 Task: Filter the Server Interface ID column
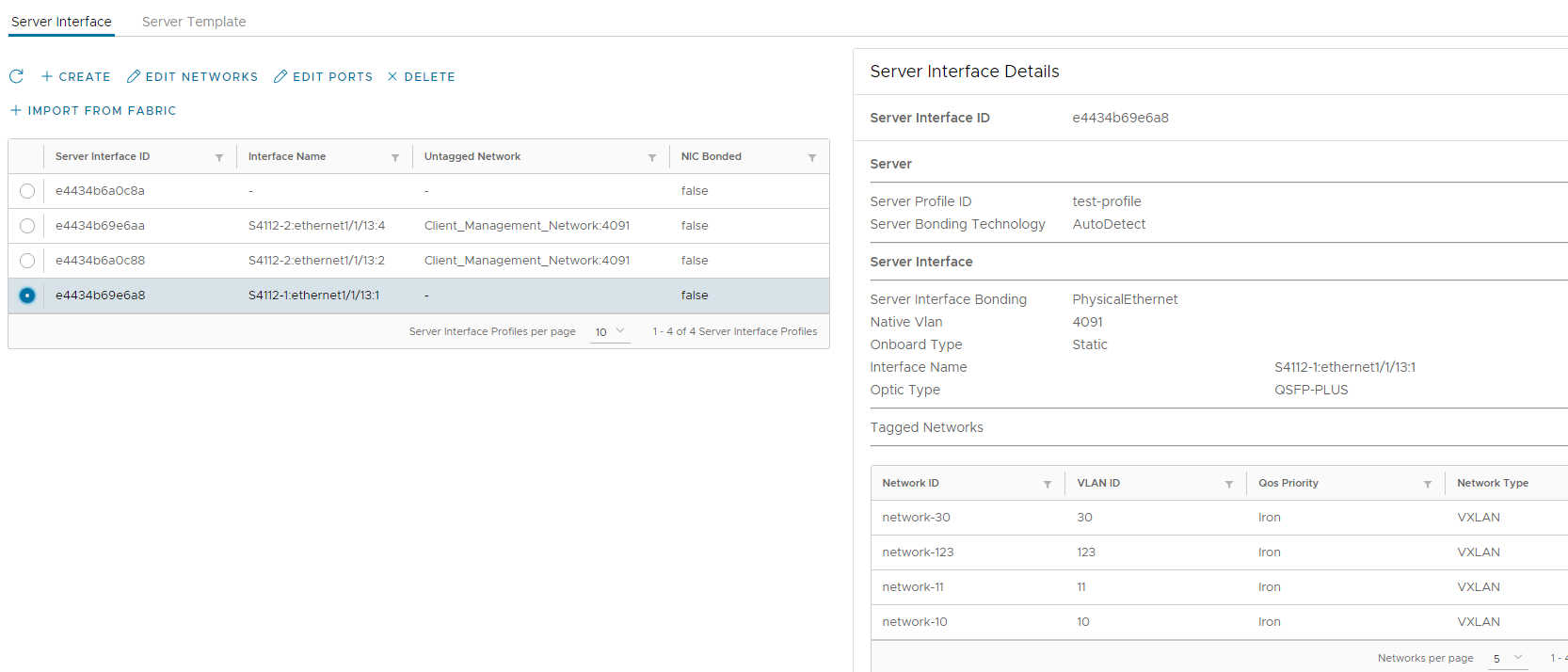coord(219,157)
